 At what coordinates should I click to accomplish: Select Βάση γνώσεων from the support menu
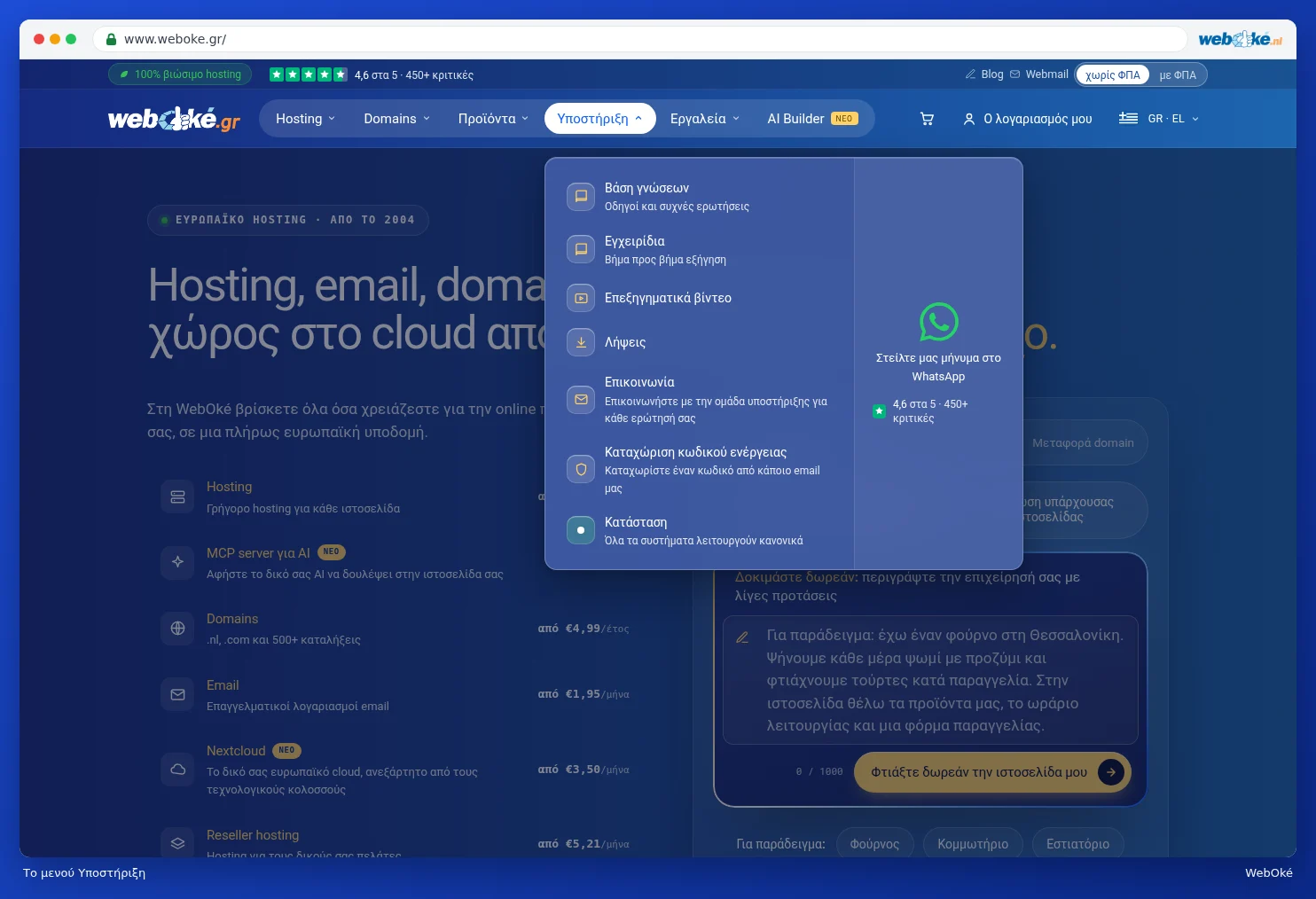pyautogui.click(x=699, y=196)
